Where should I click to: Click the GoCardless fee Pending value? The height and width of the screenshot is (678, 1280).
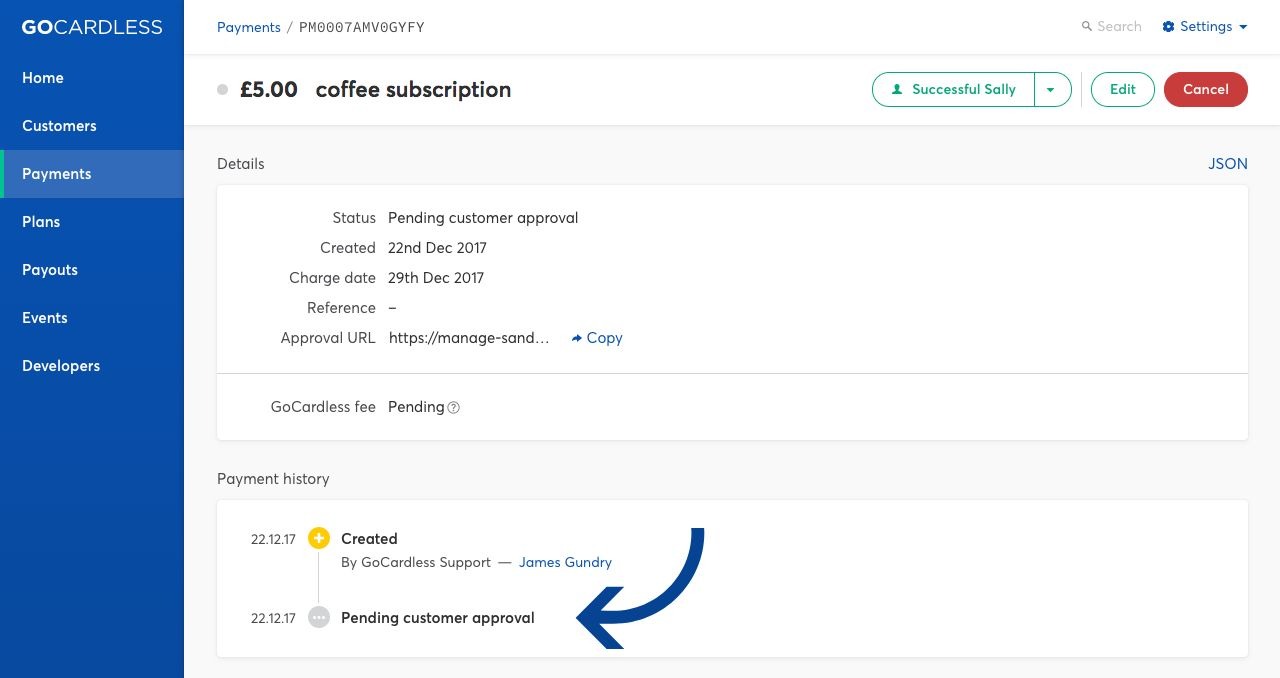(x=416, y=407)
